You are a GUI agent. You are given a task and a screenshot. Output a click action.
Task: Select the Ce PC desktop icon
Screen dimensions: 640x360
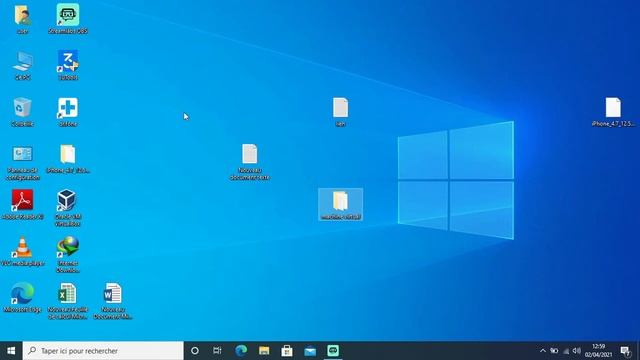[22, 66]
